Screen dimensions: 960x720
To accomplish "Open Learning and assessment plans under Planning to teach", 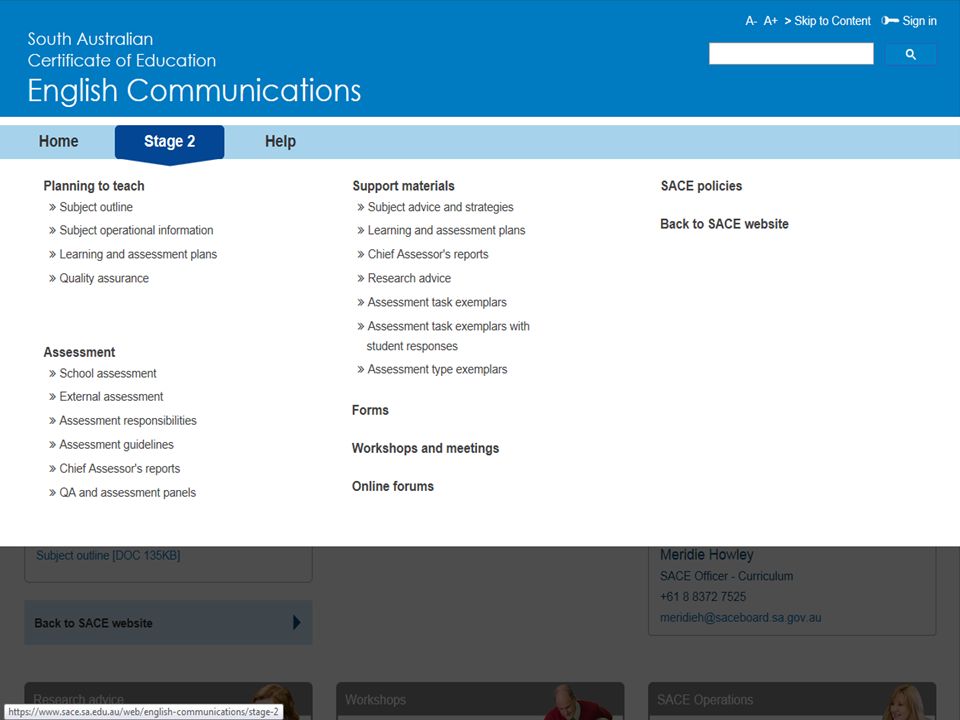I will coord(138,254).
